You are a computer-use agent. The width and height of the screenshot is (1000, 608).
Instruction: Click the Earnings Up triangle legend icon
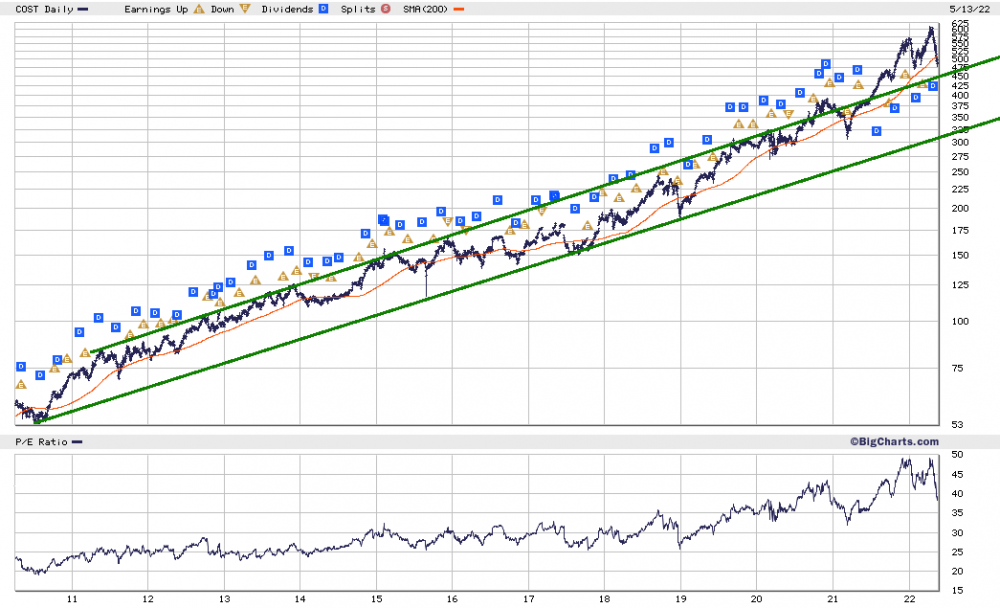coord(199,9)
